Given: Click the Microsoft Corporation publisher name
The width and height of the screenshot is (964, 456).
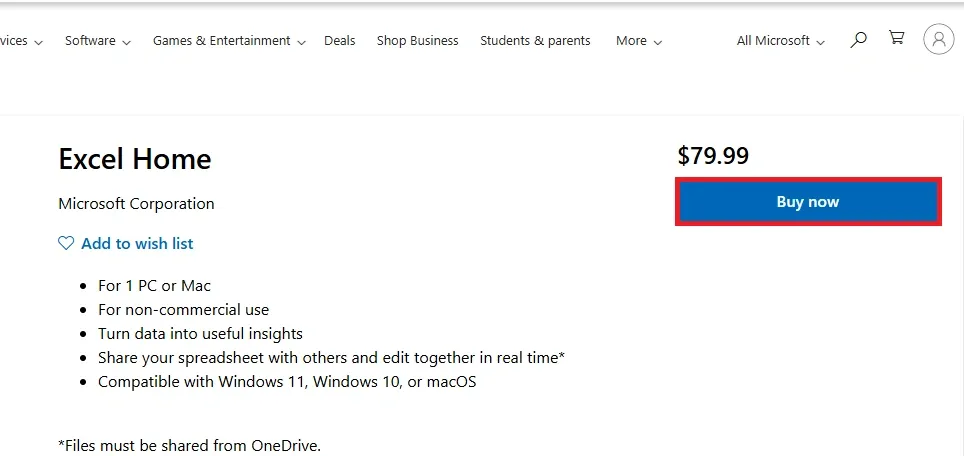Looking at the screenshot, I should coord(136,203).
